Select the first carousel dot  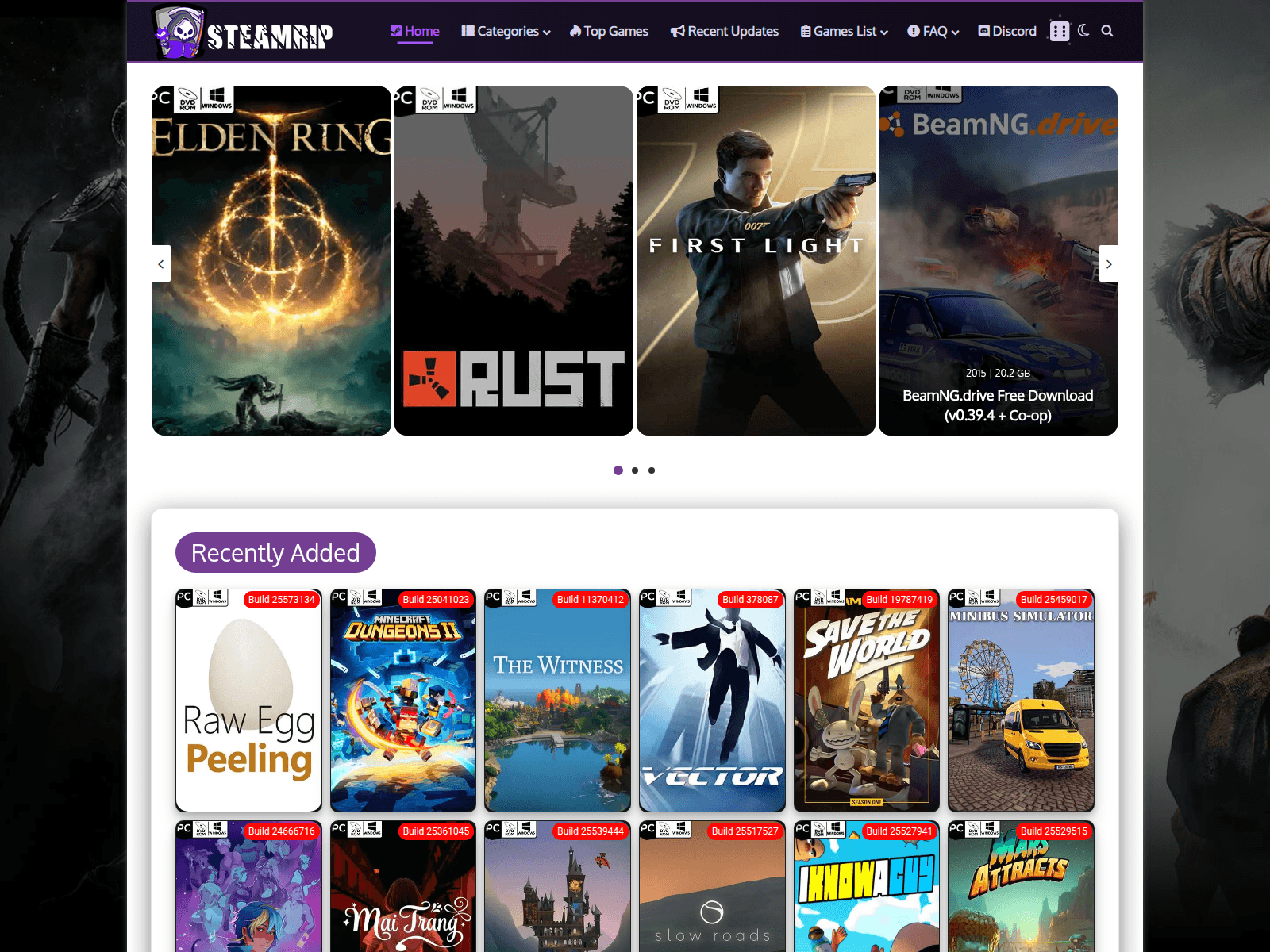618,470
